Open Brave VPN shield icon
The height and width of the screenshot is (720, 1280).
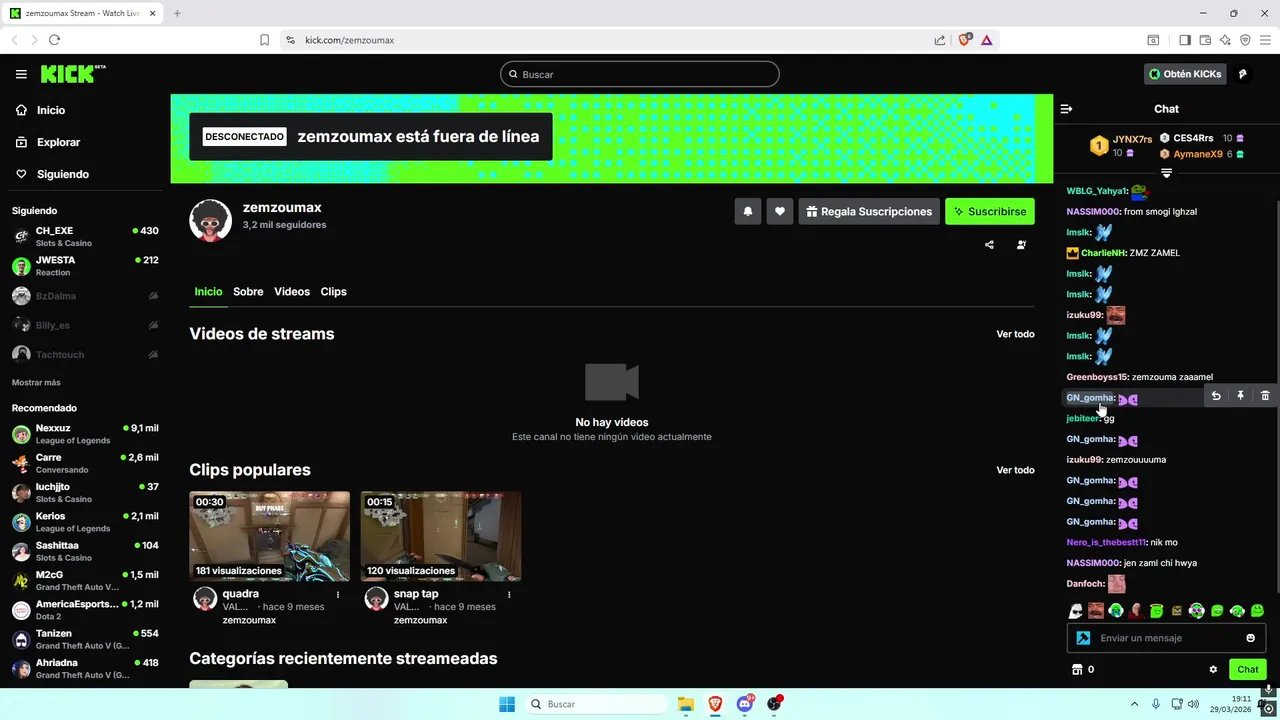[1245, 40]
